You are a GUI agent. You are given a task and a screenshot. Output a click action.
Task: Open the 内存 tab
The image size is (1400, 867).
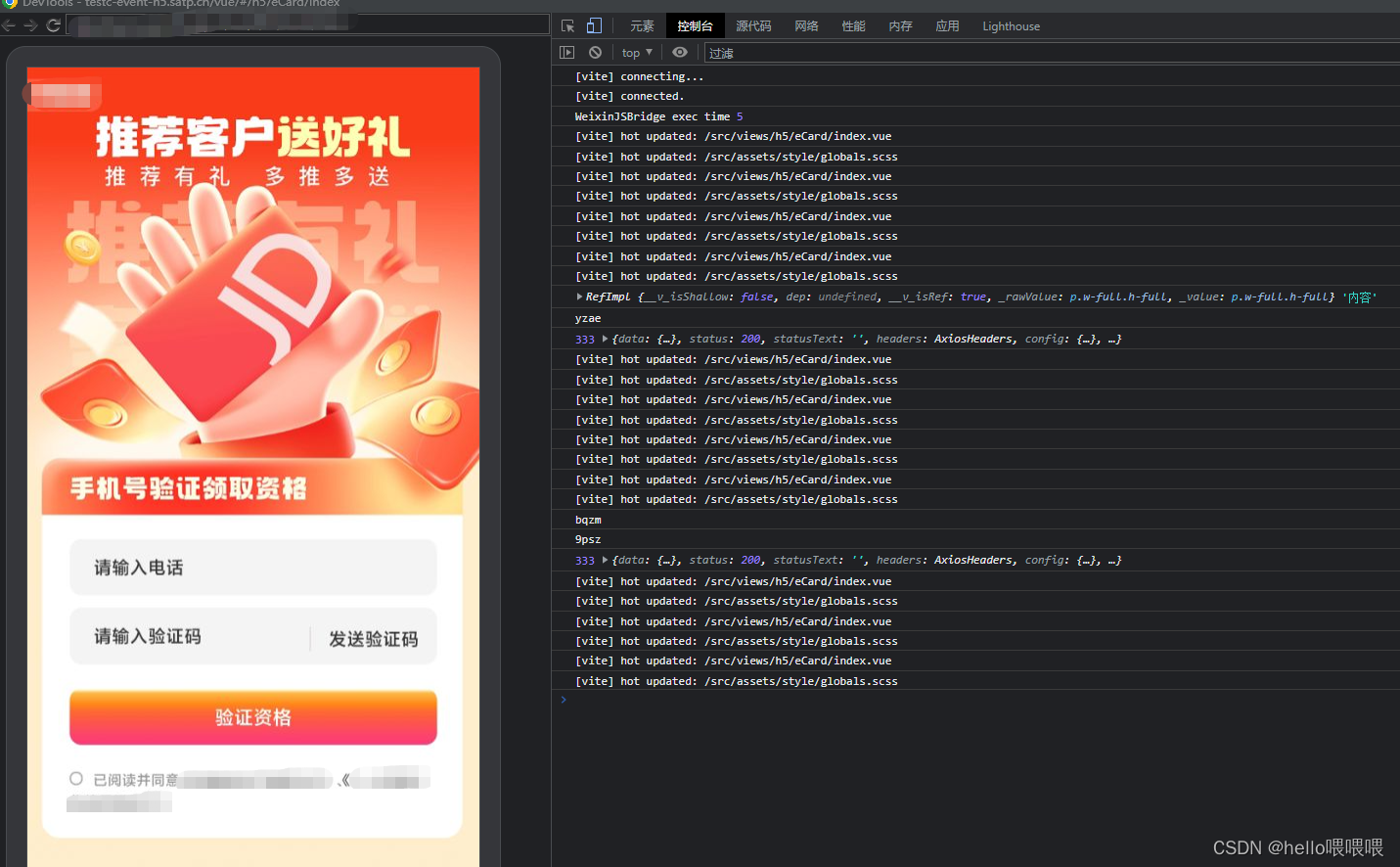pos(900,26)
